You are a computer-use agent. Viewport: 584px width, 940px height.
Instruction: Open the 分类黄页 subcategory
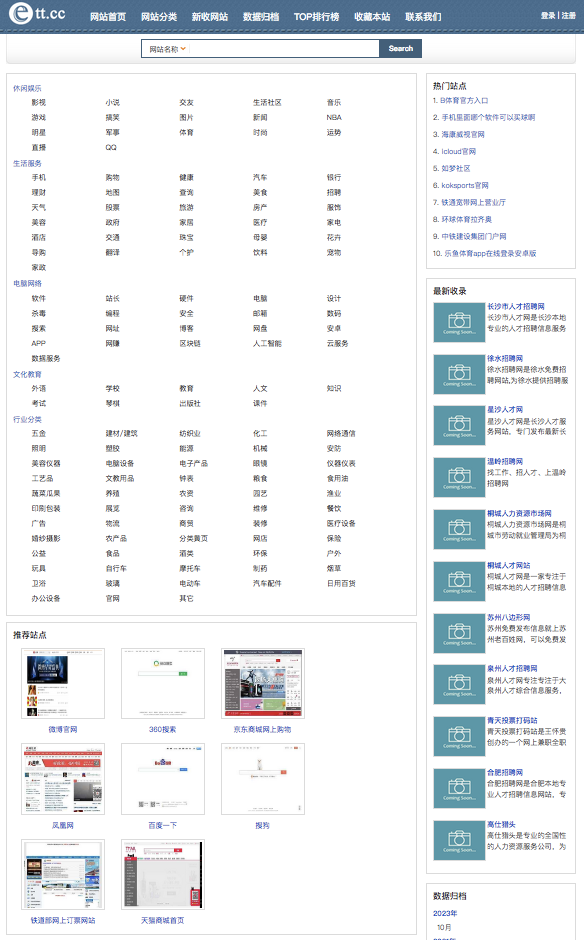pos(193,538)
